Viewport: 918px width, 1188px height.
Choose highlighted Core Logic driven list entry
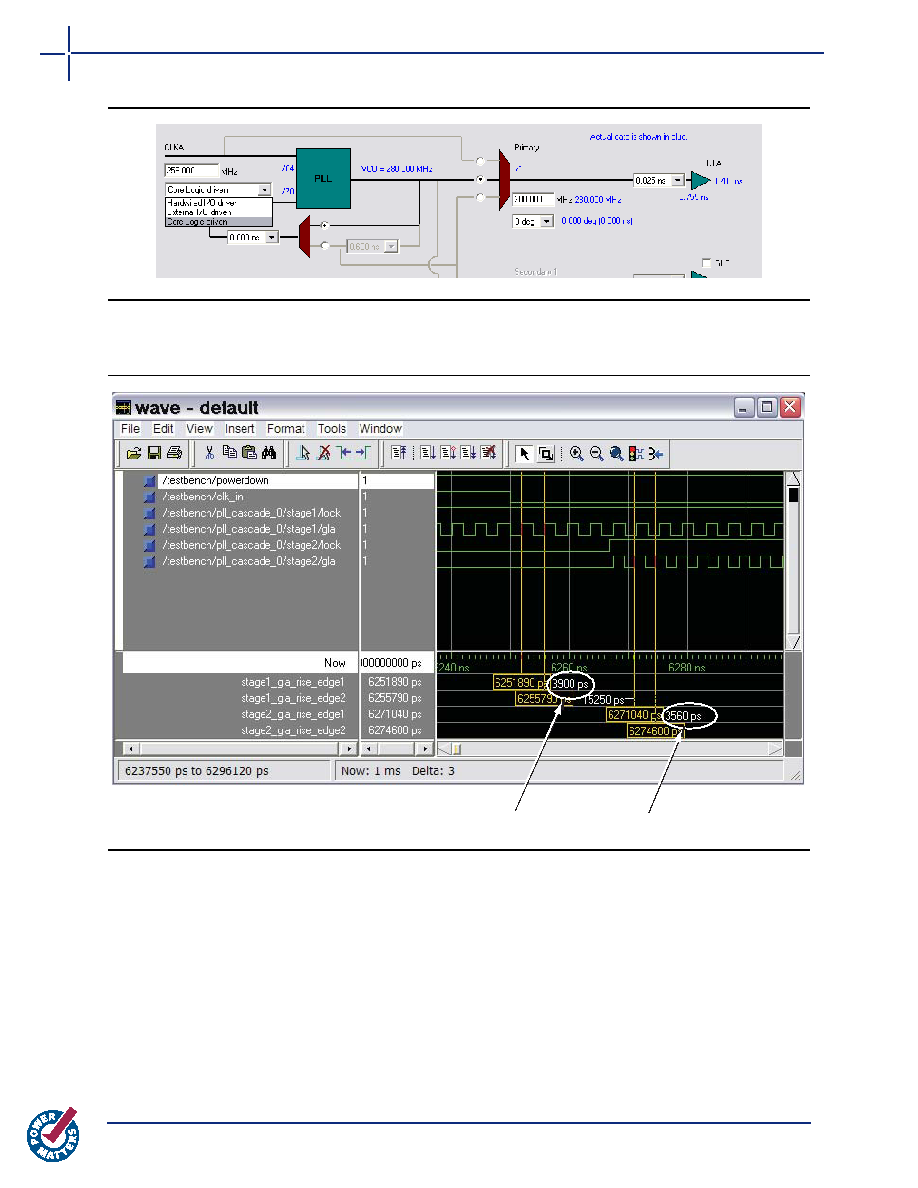pos(218,222)
